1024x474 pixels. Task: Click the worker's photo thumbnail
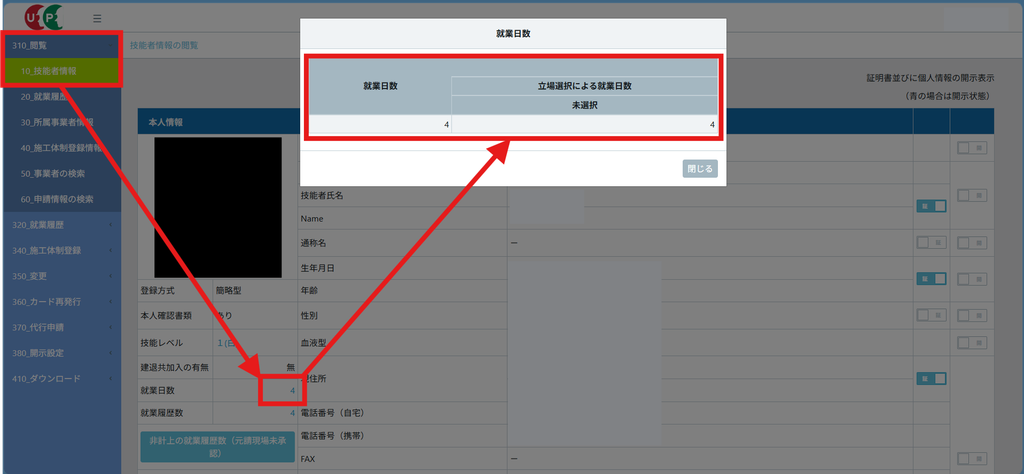(218, 208)
